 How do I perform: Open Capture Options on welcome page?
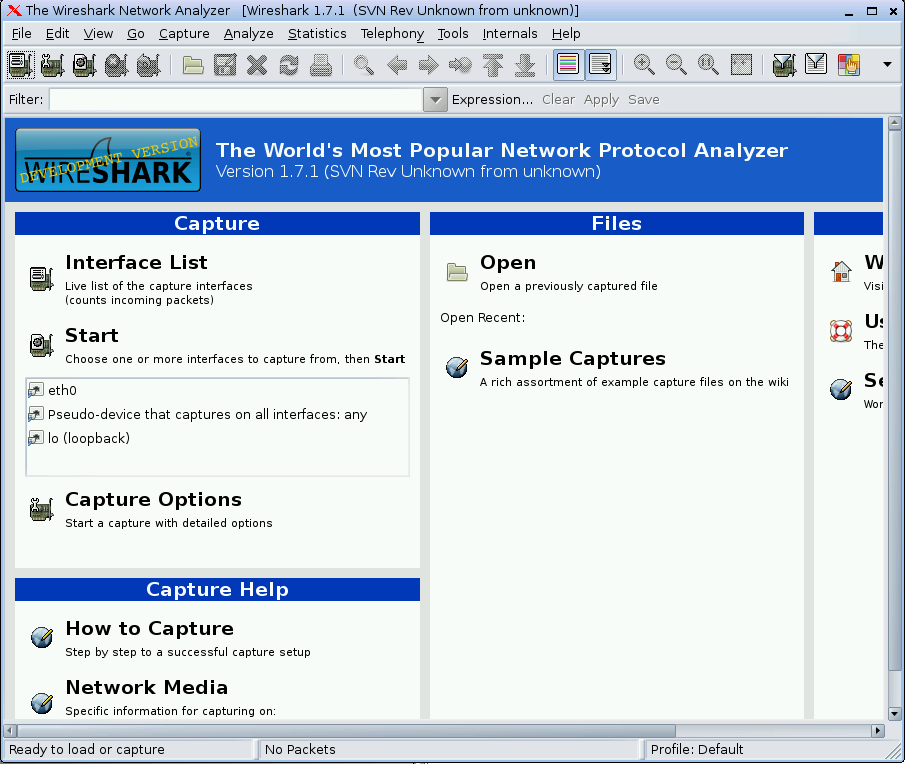pyautogui.click(x=154, y=499)
